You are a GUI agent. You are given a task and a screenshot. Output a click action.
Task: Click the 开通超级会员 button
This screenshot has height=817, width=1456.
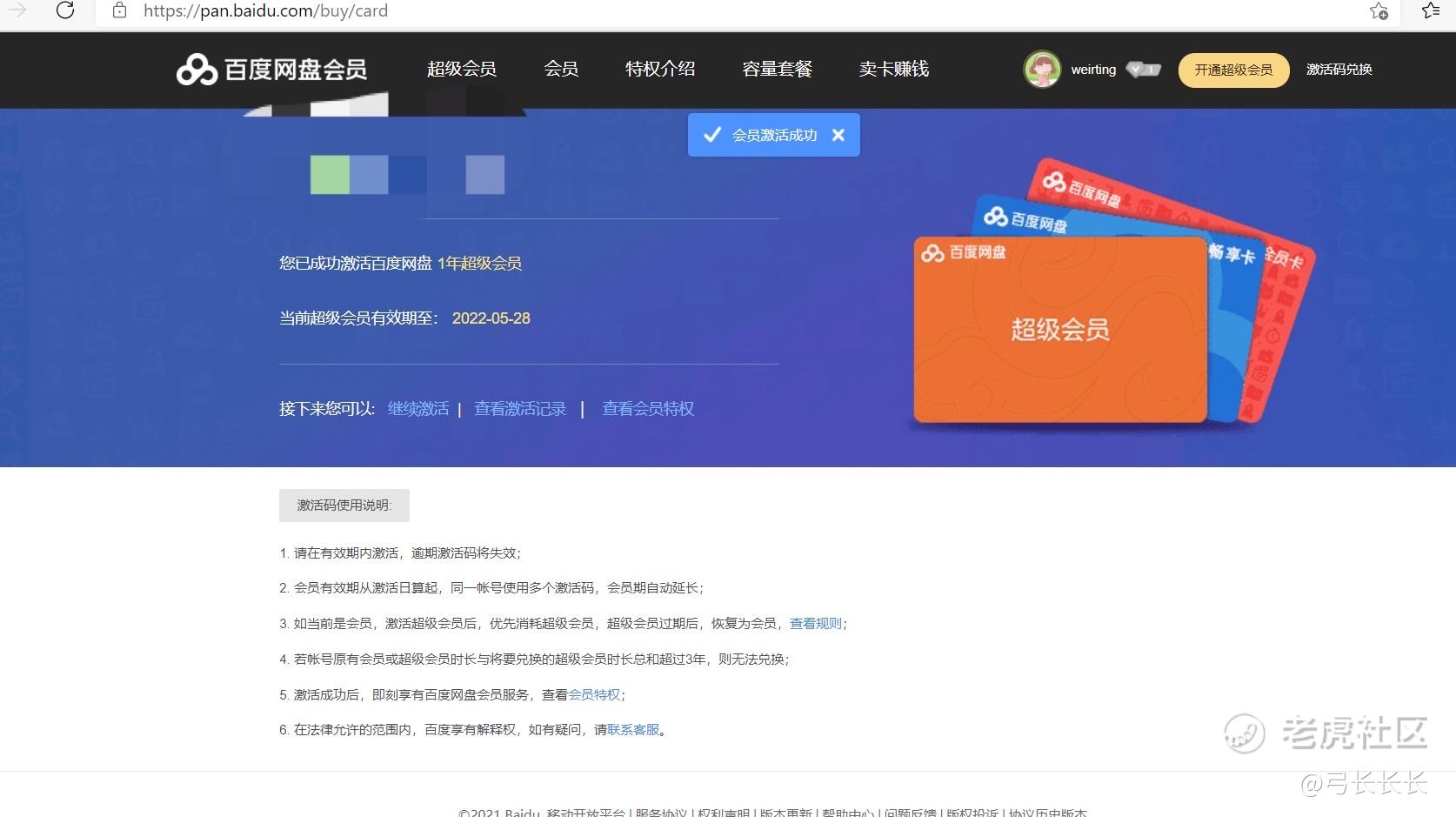tap(1233, 70)
